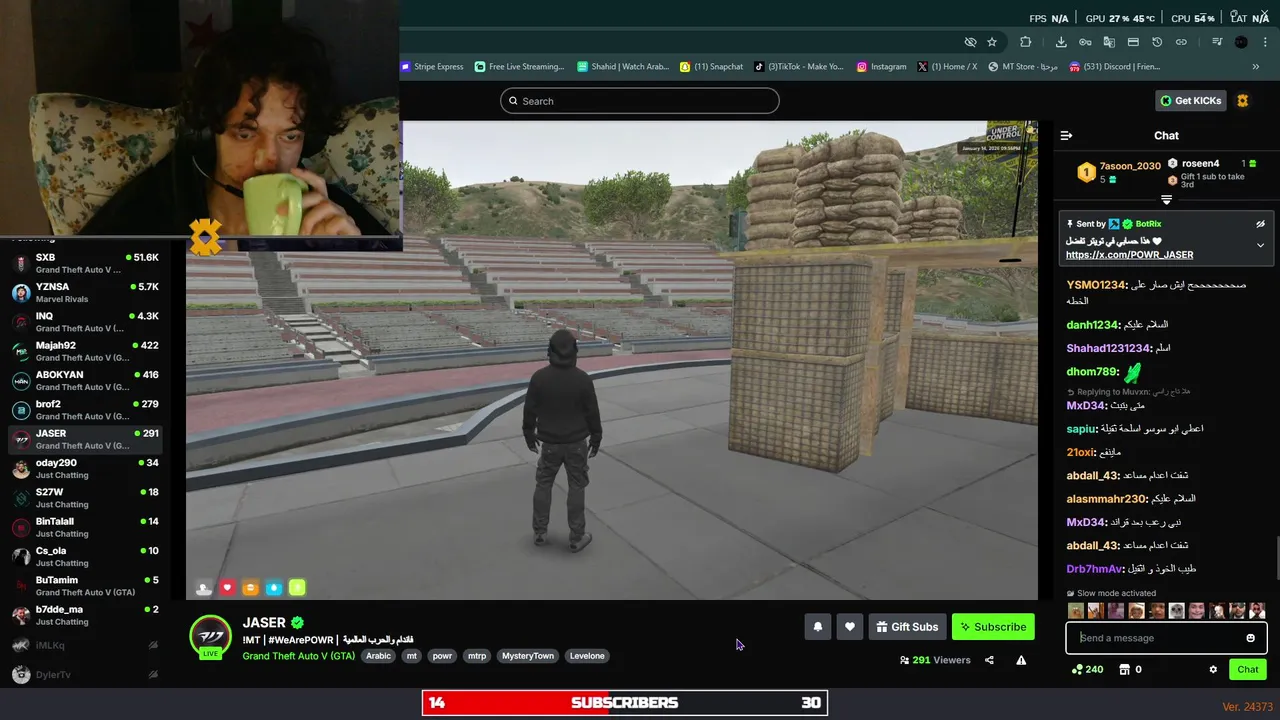Select the powr tag
Image resolution: width=1280 pixels, height=720 pixels.
coord(442,656)
